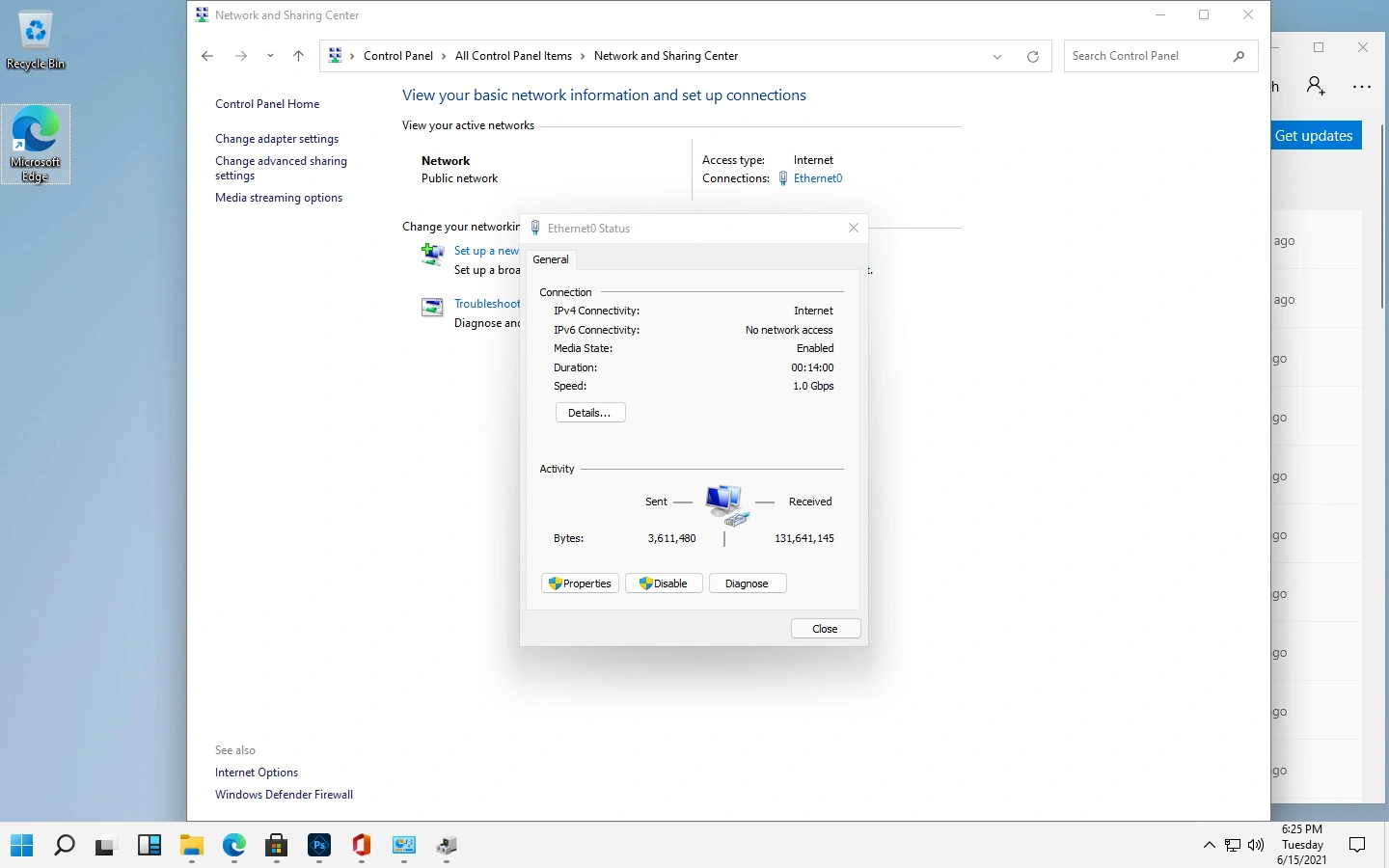This screenshot has height=868, width=1389.
Task: Select Control Panel breadcrumb
Action: [x=398, y=56]
